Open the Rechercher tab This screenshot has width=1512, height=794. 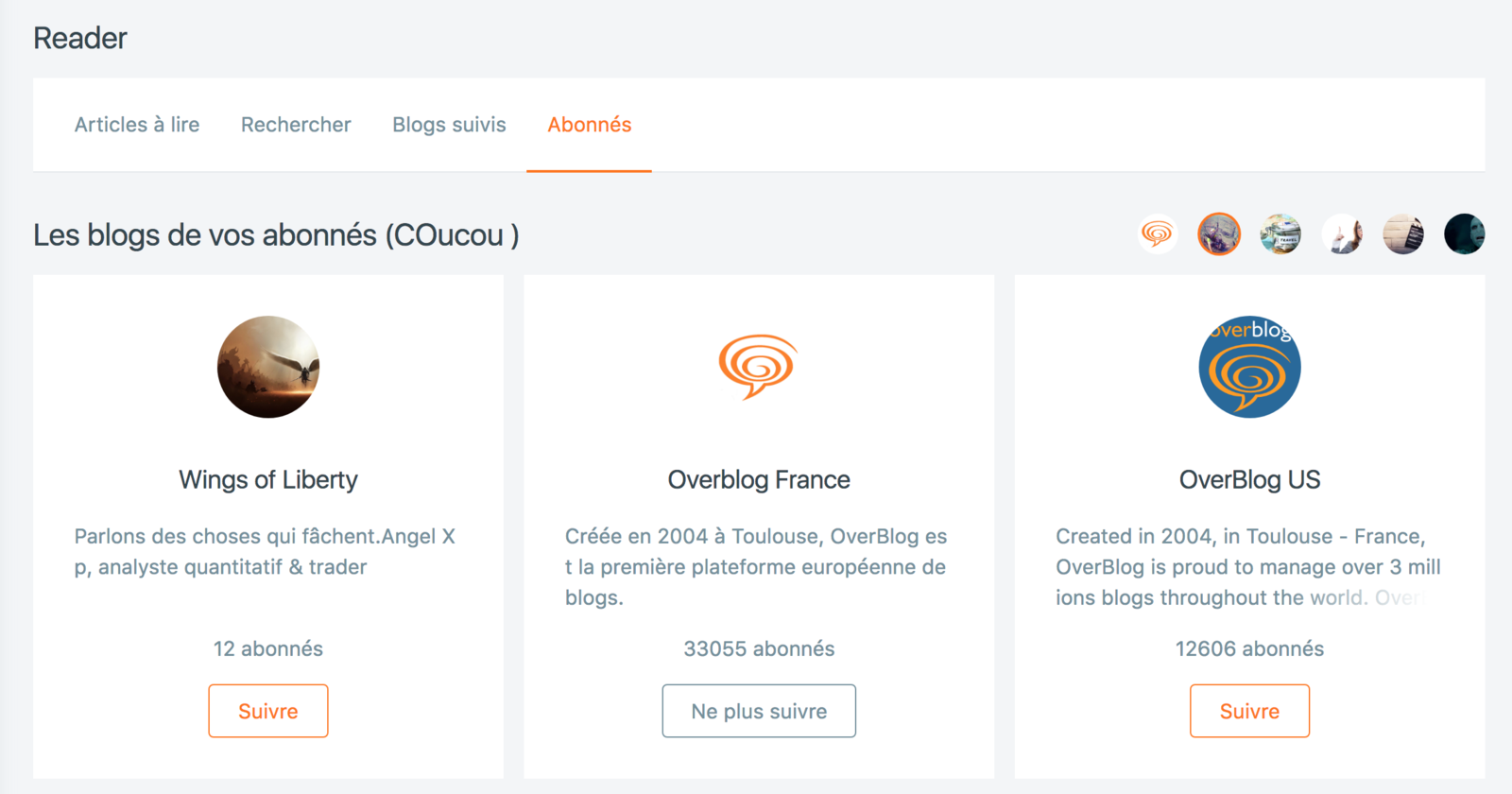[x=296, y=125]
